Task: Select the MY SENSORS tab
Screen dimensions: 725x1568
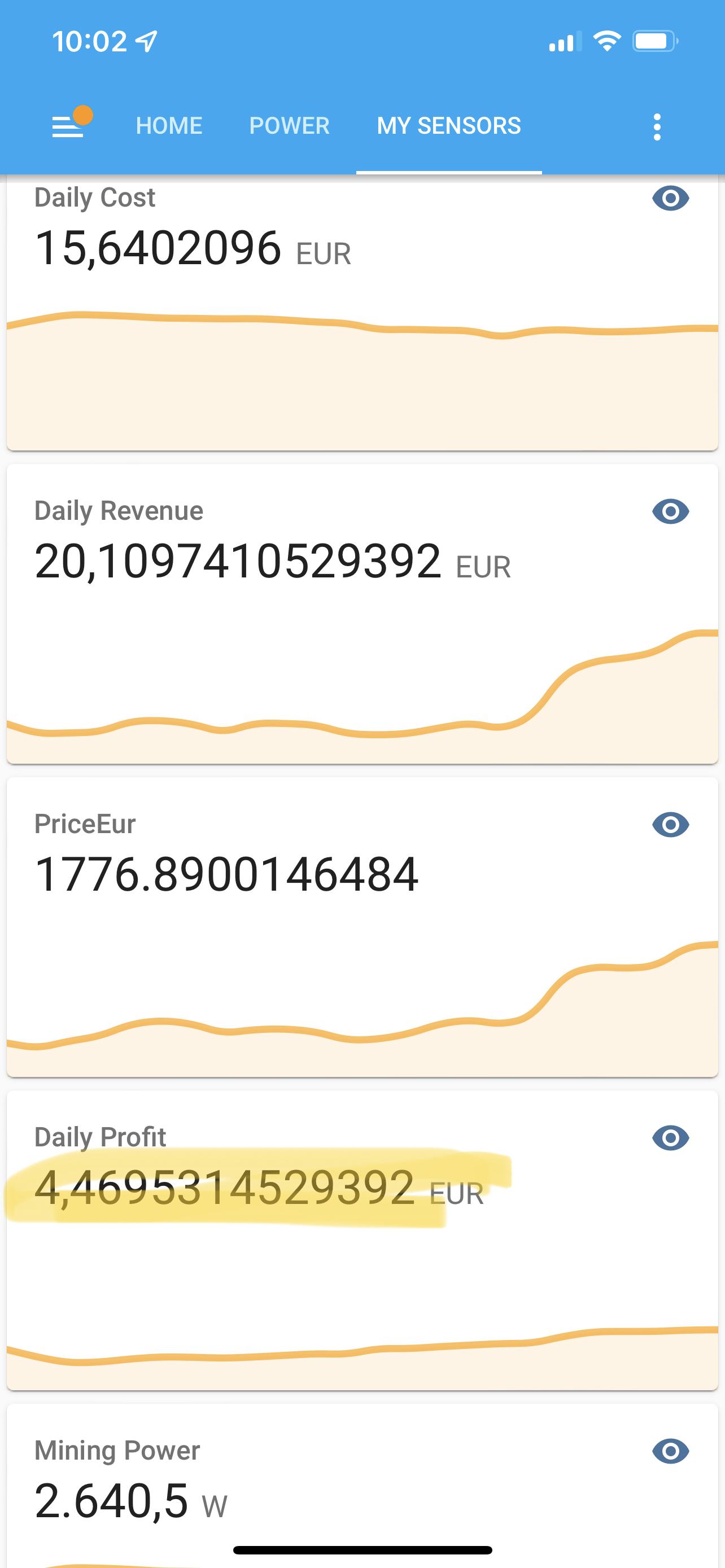Action: (x=449, y=126)
